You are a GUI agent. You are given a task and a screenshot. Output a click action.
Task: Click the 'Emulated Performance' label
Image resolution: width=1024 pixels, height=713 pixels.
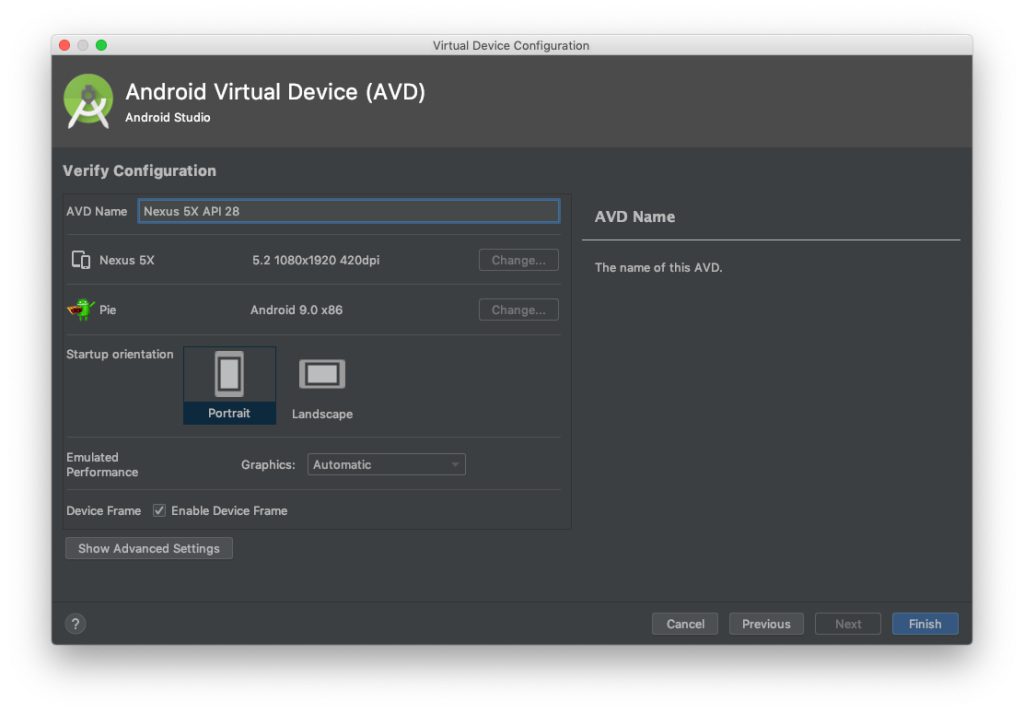(102, 464)
